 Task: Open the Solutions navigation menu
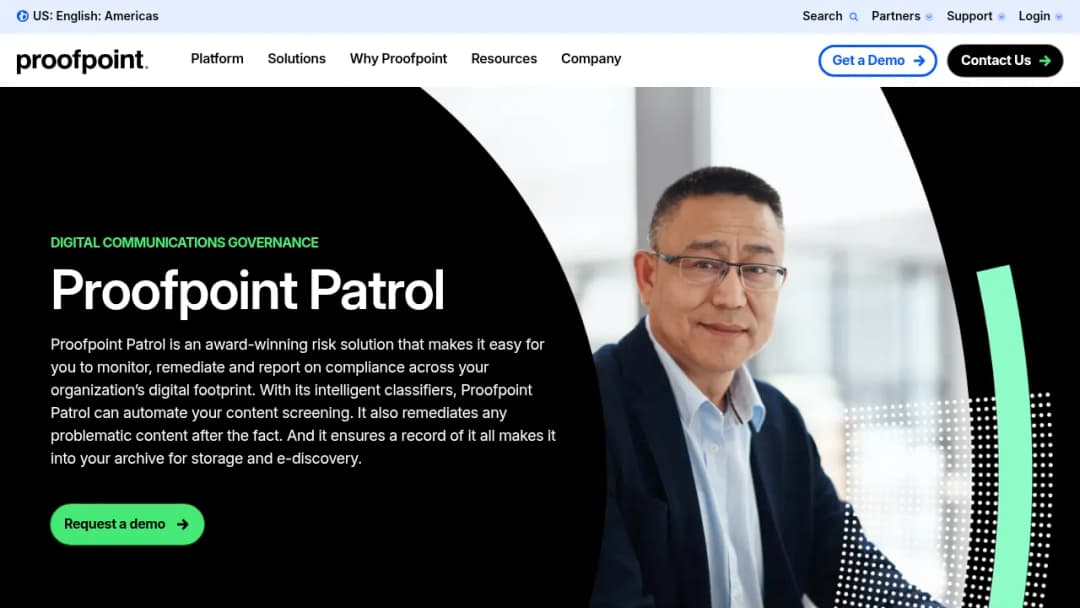(x=296, y=59)
